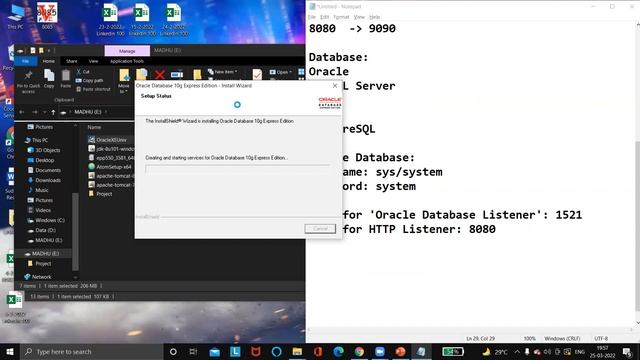
Task: Select This PC in navigation pane
Action: coord(40,140)
